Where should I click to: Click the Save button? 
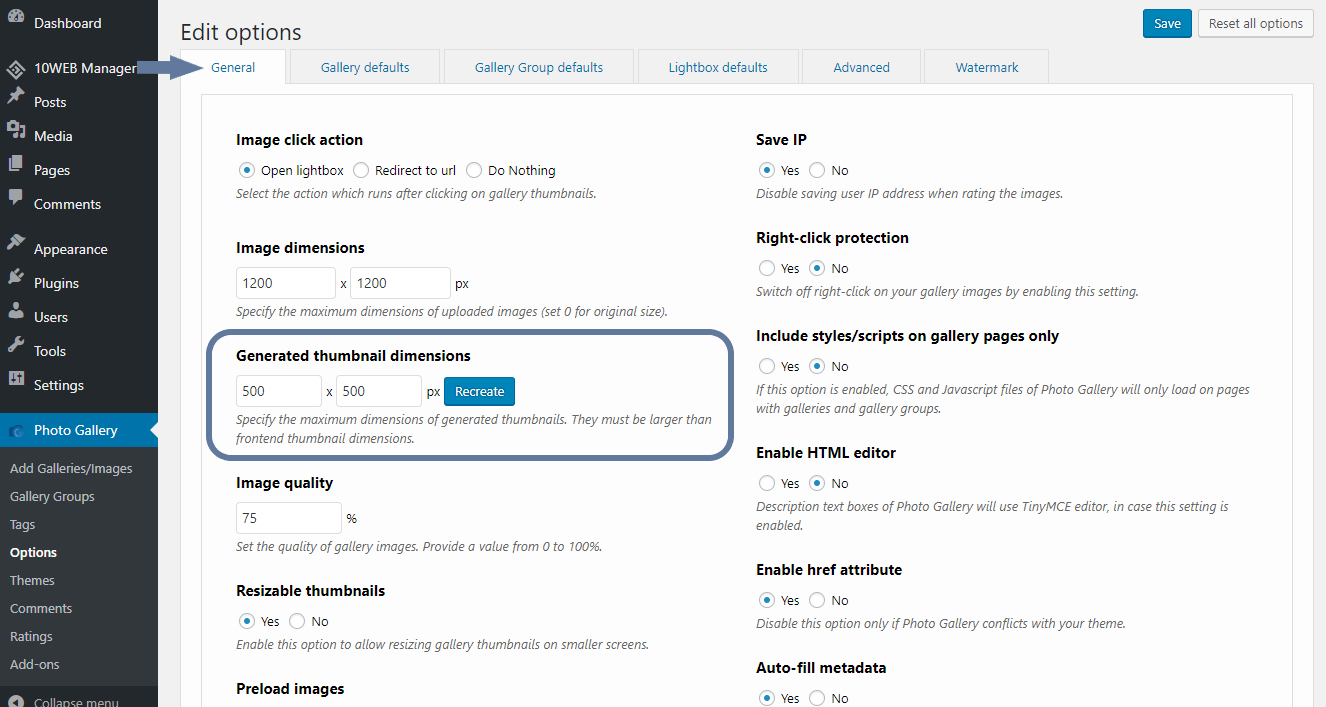click(1167, 24)
